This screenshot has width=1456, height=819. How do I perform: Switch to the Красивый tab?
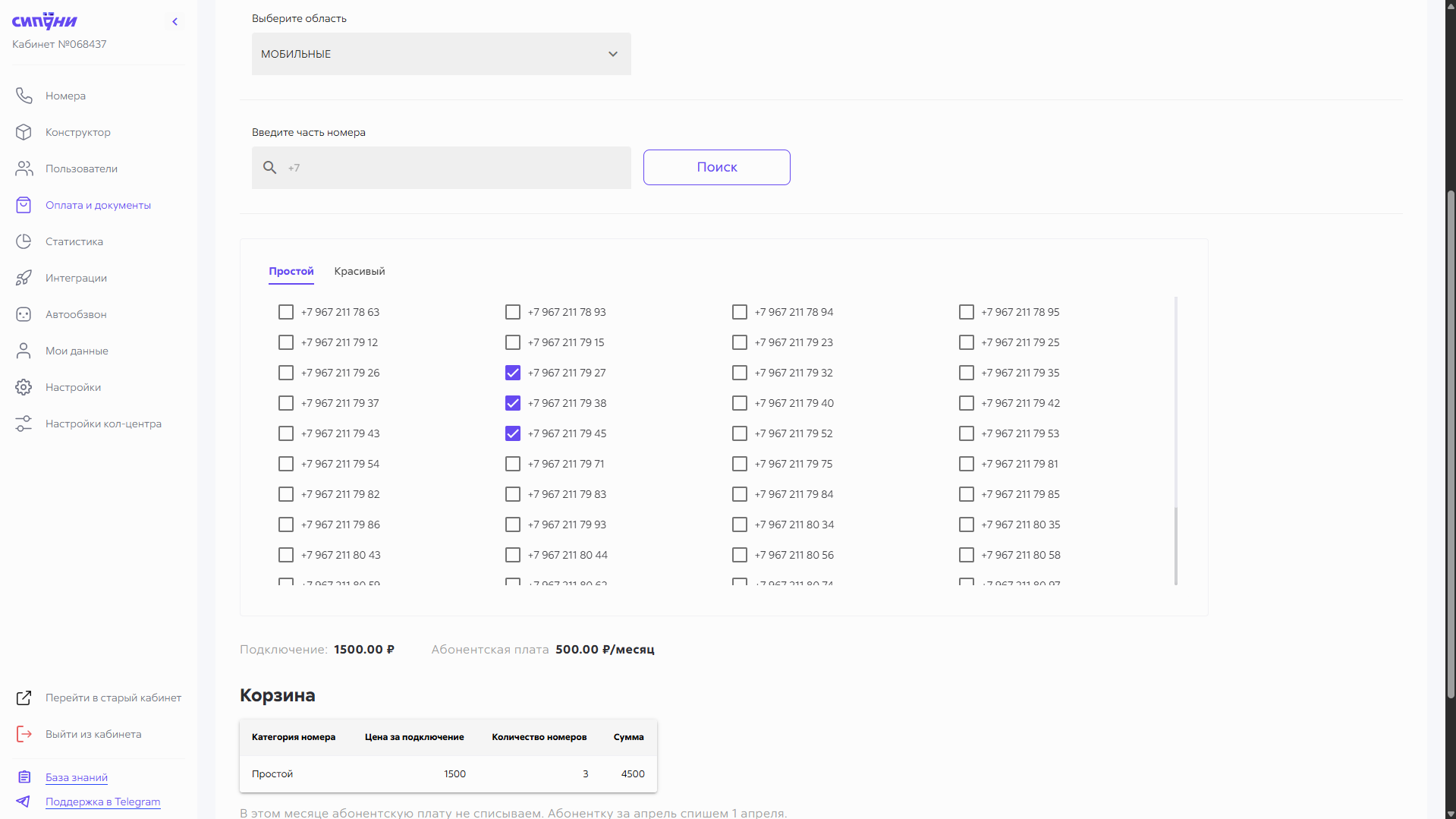coord(359,271)
